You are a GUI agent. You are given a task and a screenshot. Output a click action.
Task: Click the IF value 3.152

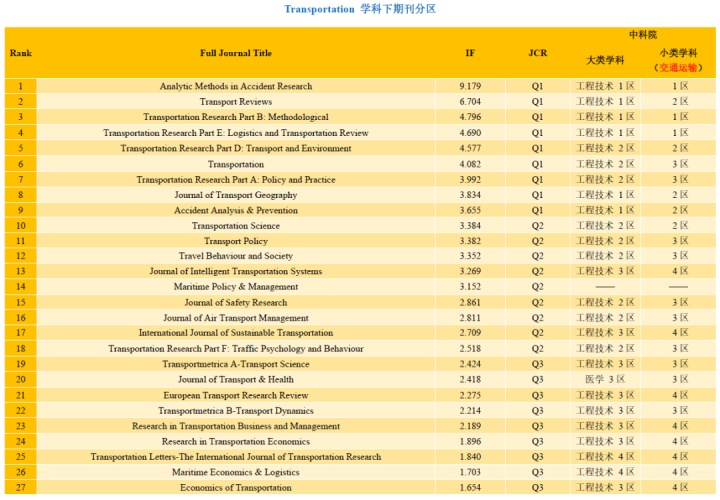tap(470, 287)
